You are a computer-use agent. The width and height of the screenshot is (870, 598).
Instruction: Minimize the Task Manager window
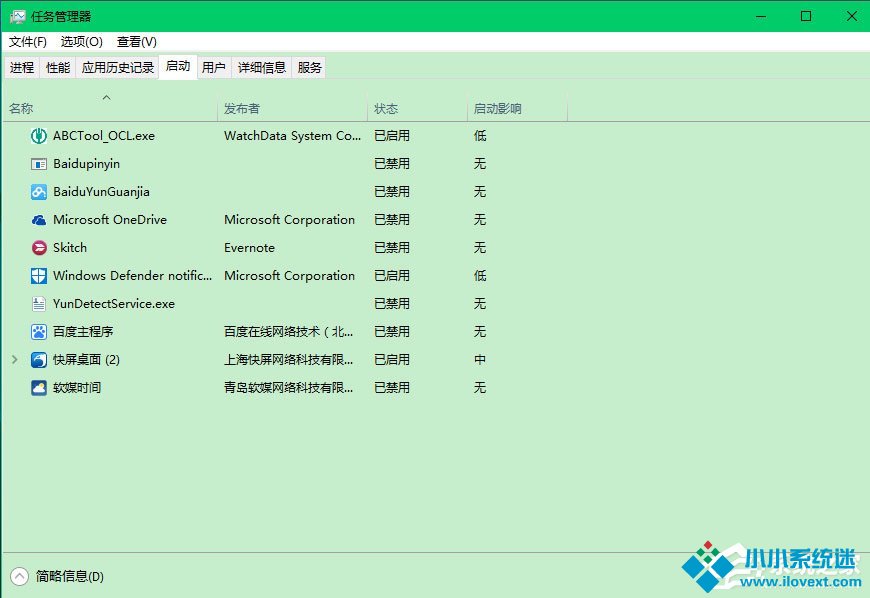tap(761, 16)
